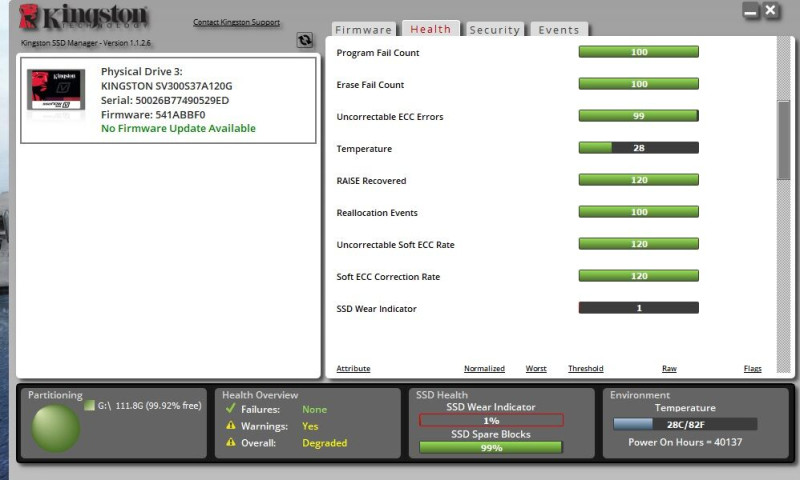Image resolution: width=800 pixels, height=480 pixels.
Task: Click the Kingston logo
Action: (83, 17)
